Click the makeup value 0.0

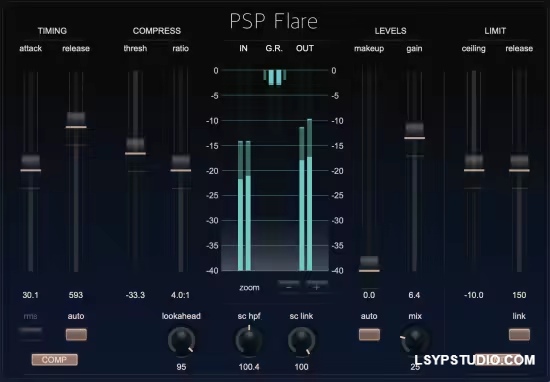click(369, 295)
